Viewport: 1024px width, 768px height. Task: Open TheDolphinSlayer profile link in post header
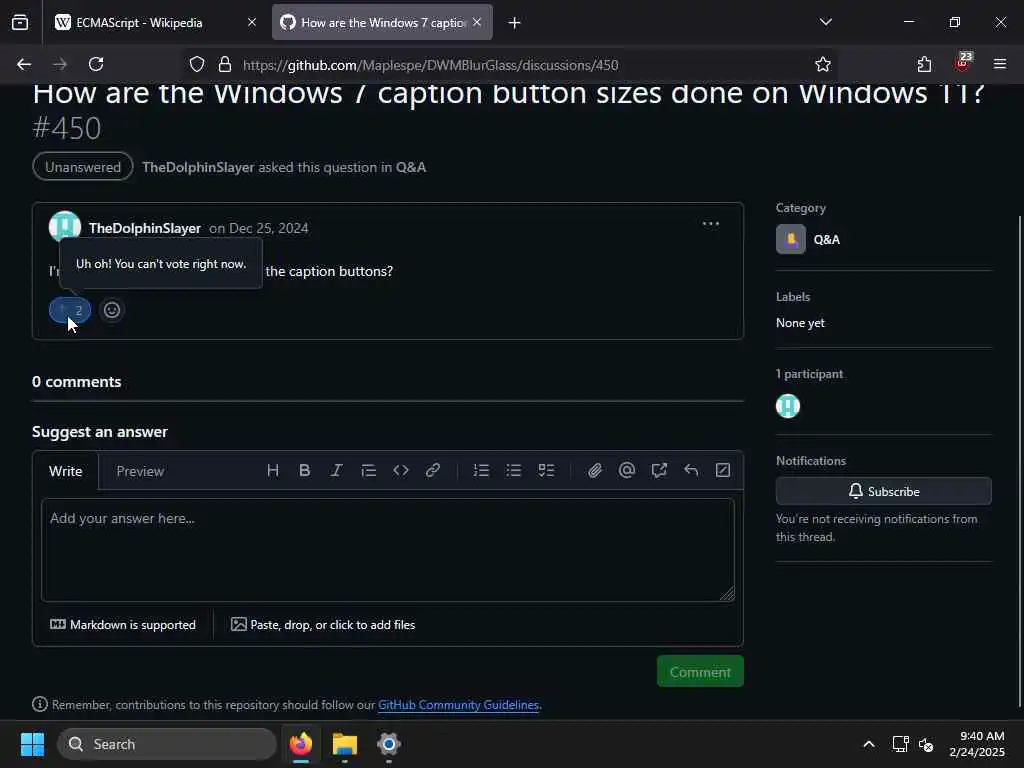(145, 228)
